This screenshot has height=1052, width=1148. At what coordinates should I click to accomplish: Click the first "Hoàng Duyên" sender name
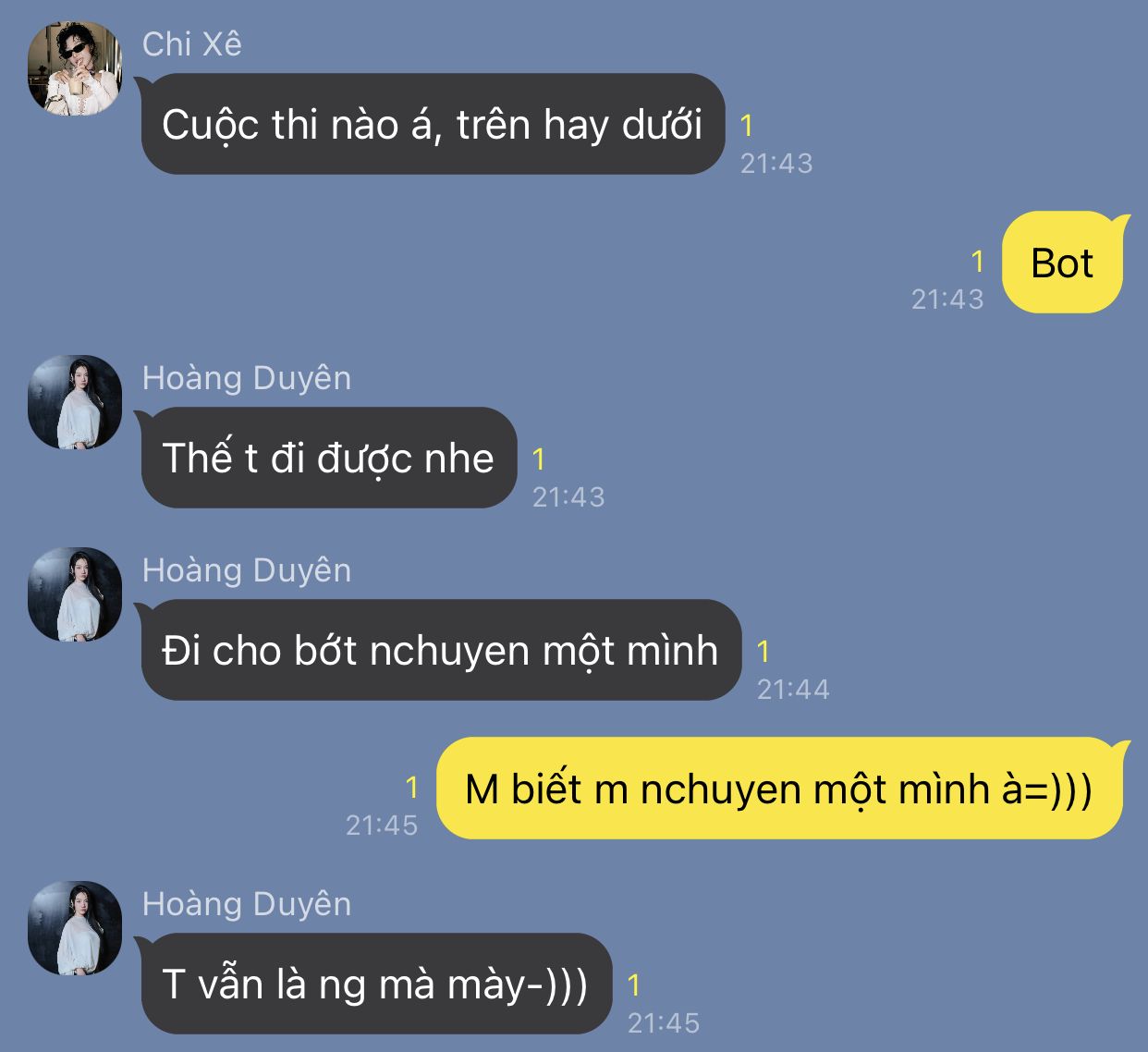247,378
